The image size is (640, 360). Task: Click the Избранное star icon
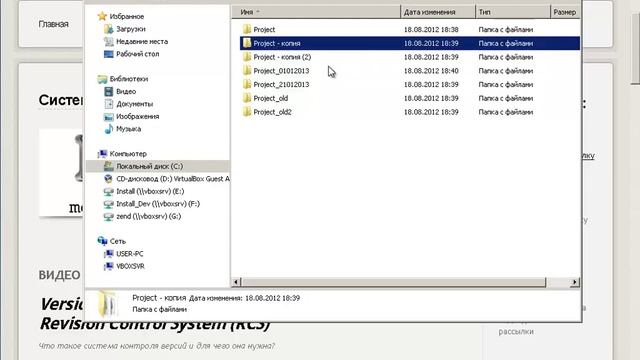point(102,16)
